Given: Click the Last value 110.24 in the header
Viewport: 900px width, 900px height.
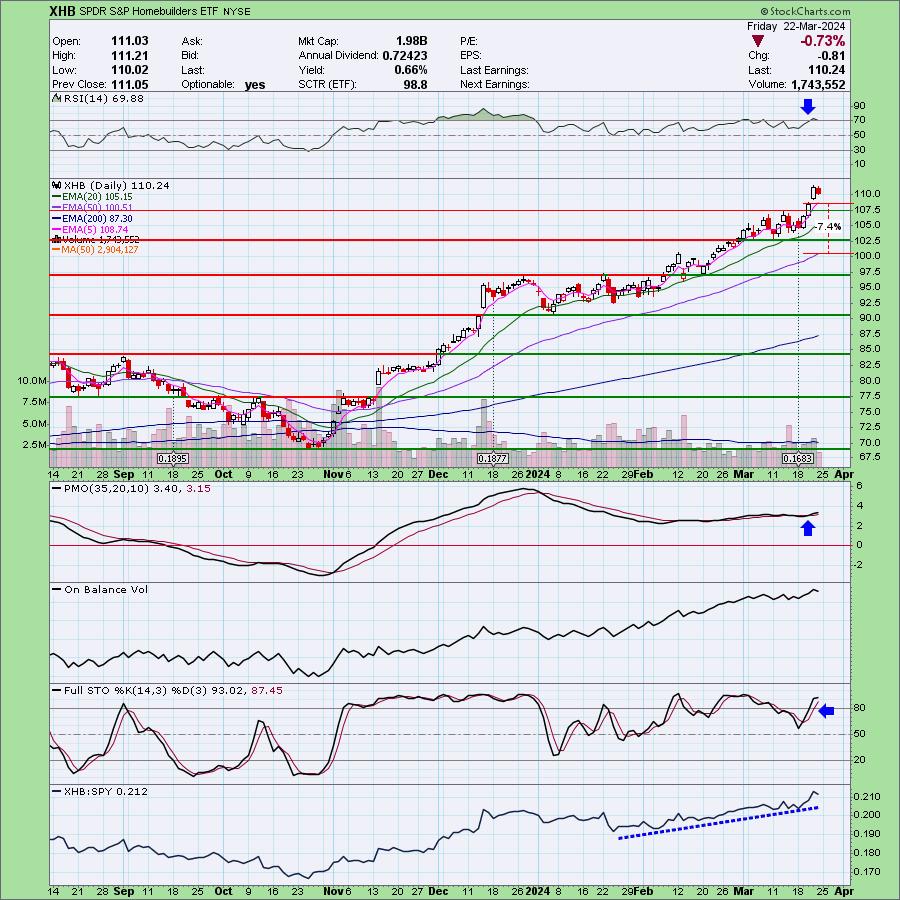Looking at the screenshot, I should pyautogui.click(x=827, y=70).
